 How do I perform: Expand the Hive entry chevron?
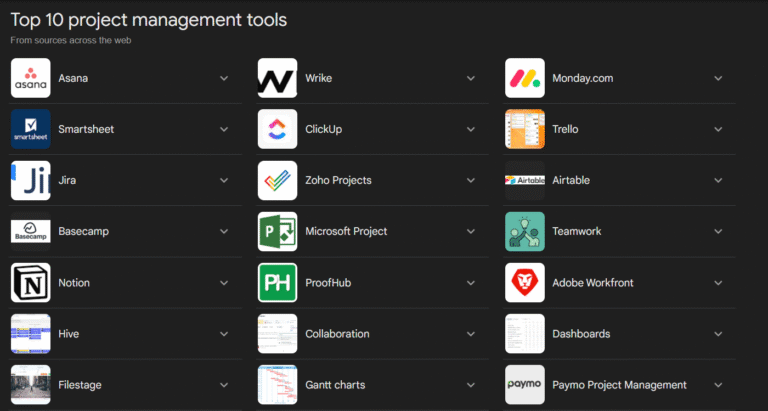tap(224, 334)
